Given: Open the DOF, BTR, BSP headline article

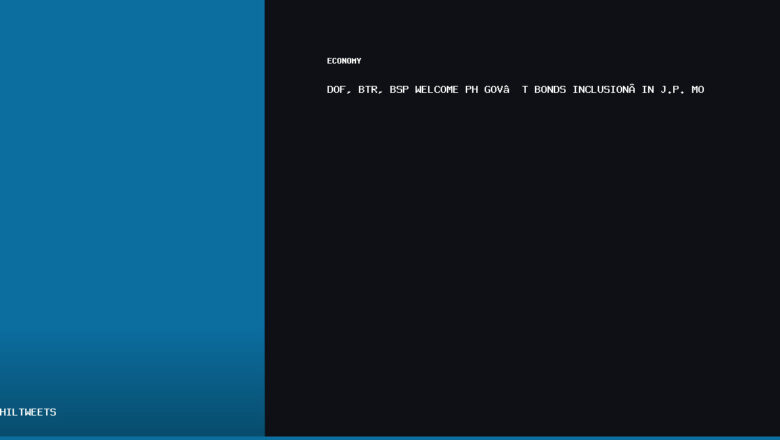Looking at the screenshot, I should coord(515,90).
